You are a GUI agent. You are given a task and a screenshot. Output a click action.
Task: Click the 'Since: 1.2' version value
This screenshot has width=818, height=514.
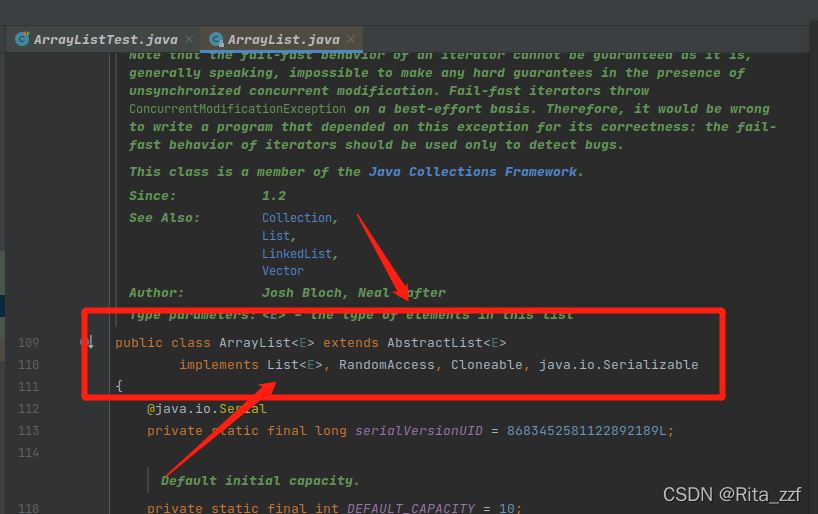pyautogui.click(x=274, y=196)
